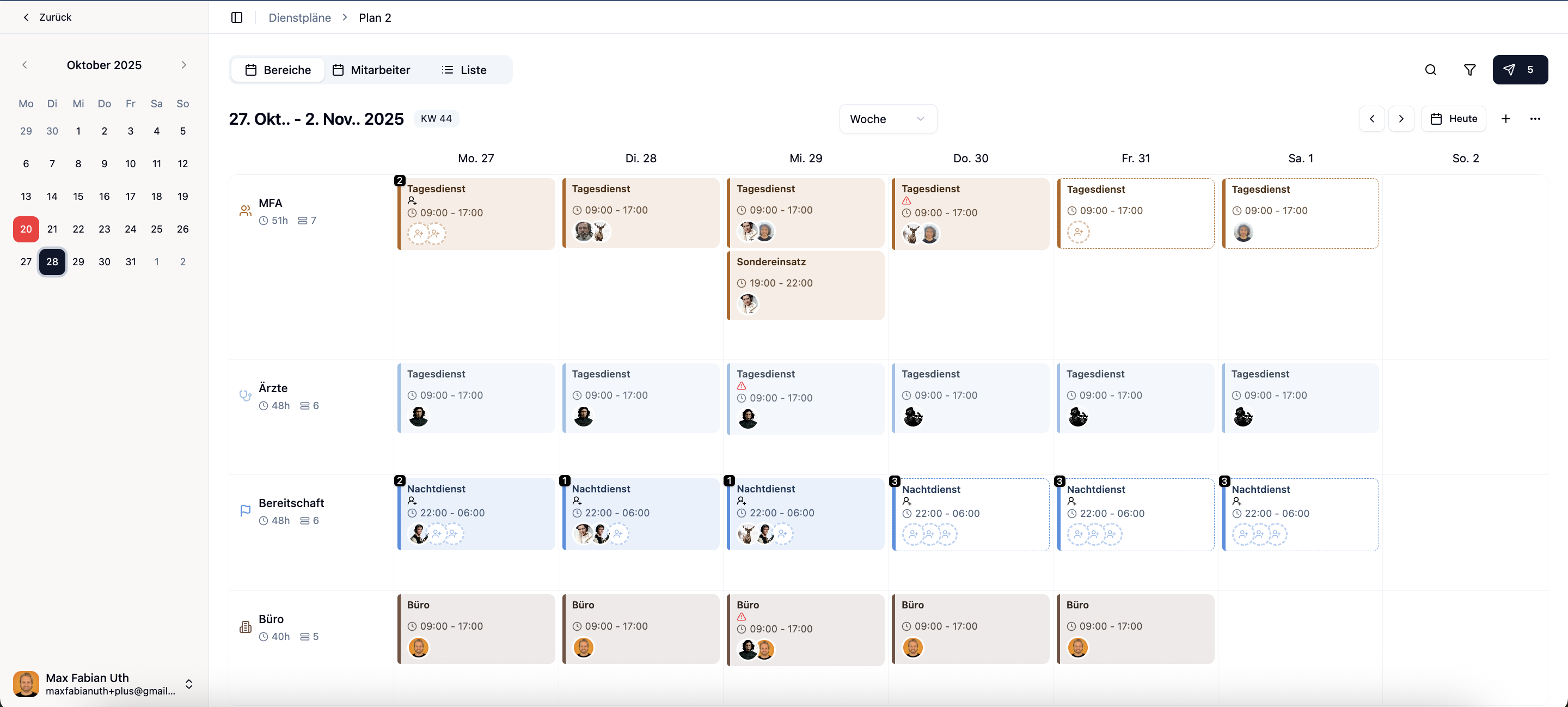Select October 20 in mini calendar

click(x=26, y=229)
